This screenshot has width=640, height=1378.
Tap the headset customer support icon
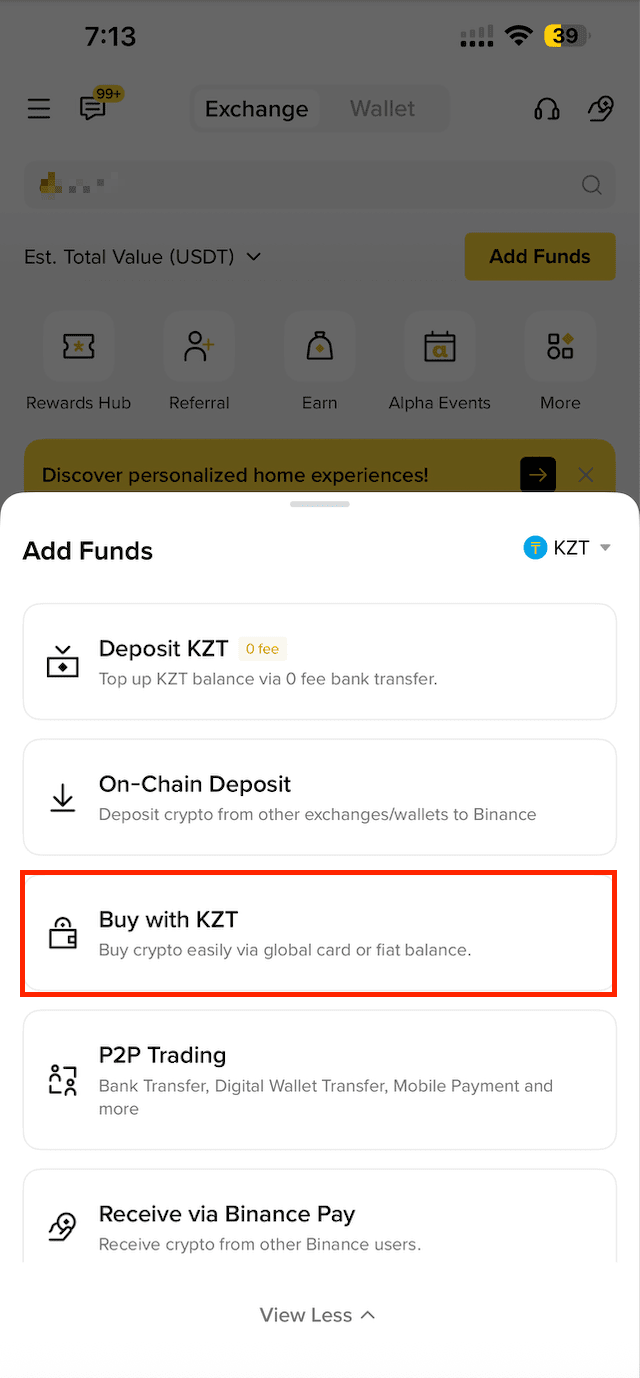click(547, 109)
